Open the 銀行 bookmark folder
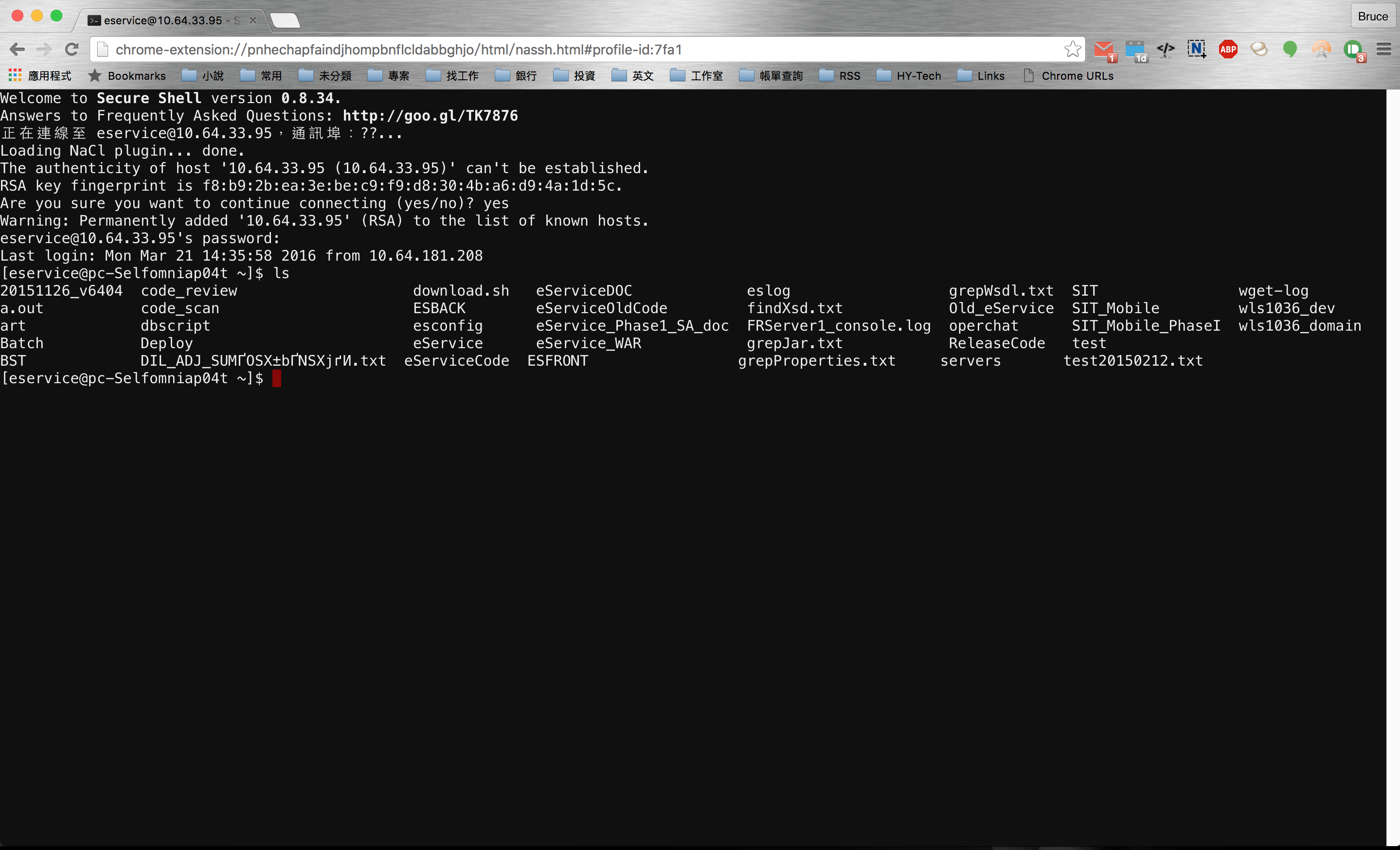 point(516,75)
